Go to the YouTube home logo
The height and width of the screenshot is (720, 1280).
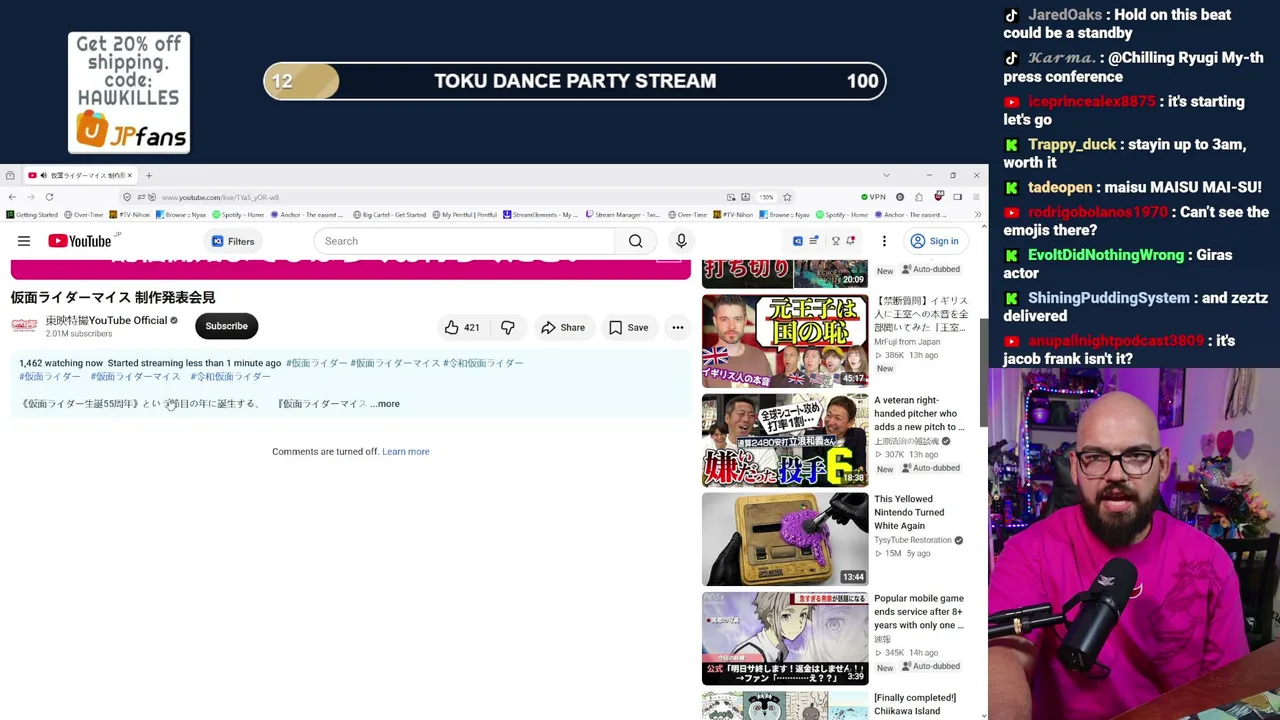click(80, 241)
